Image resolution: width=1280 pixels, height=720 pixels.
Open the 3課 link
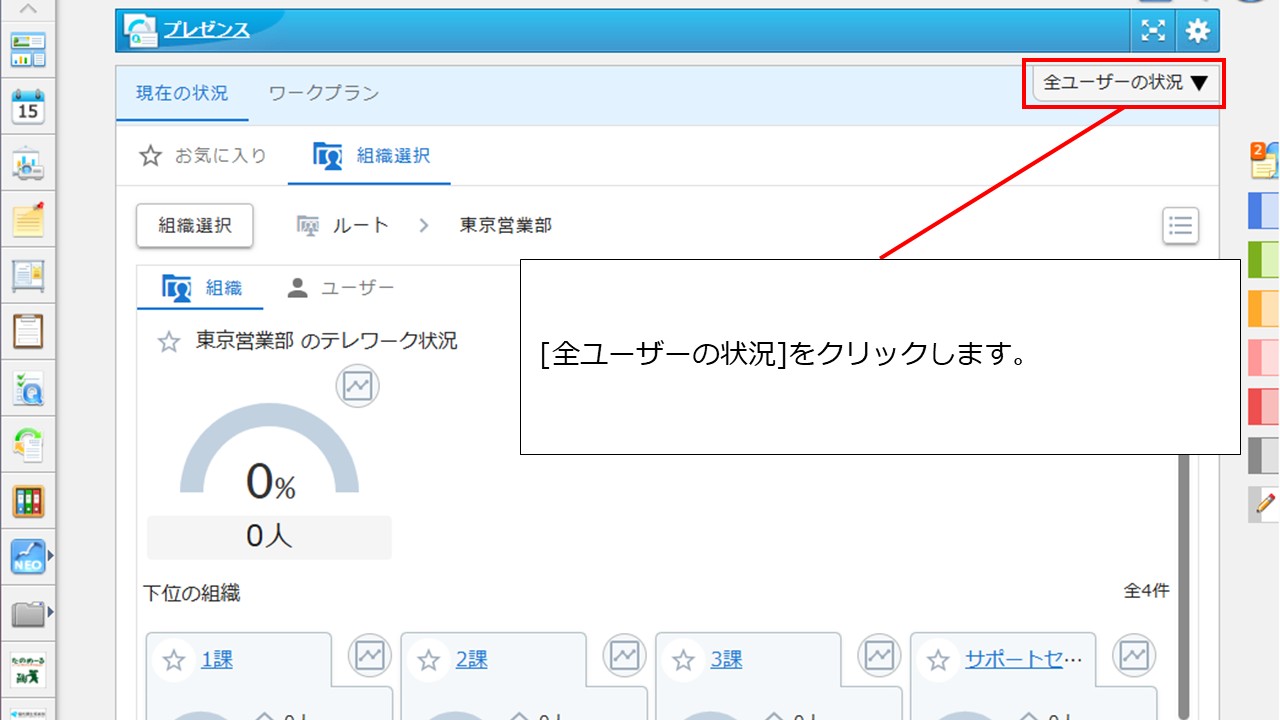point(727,659)
